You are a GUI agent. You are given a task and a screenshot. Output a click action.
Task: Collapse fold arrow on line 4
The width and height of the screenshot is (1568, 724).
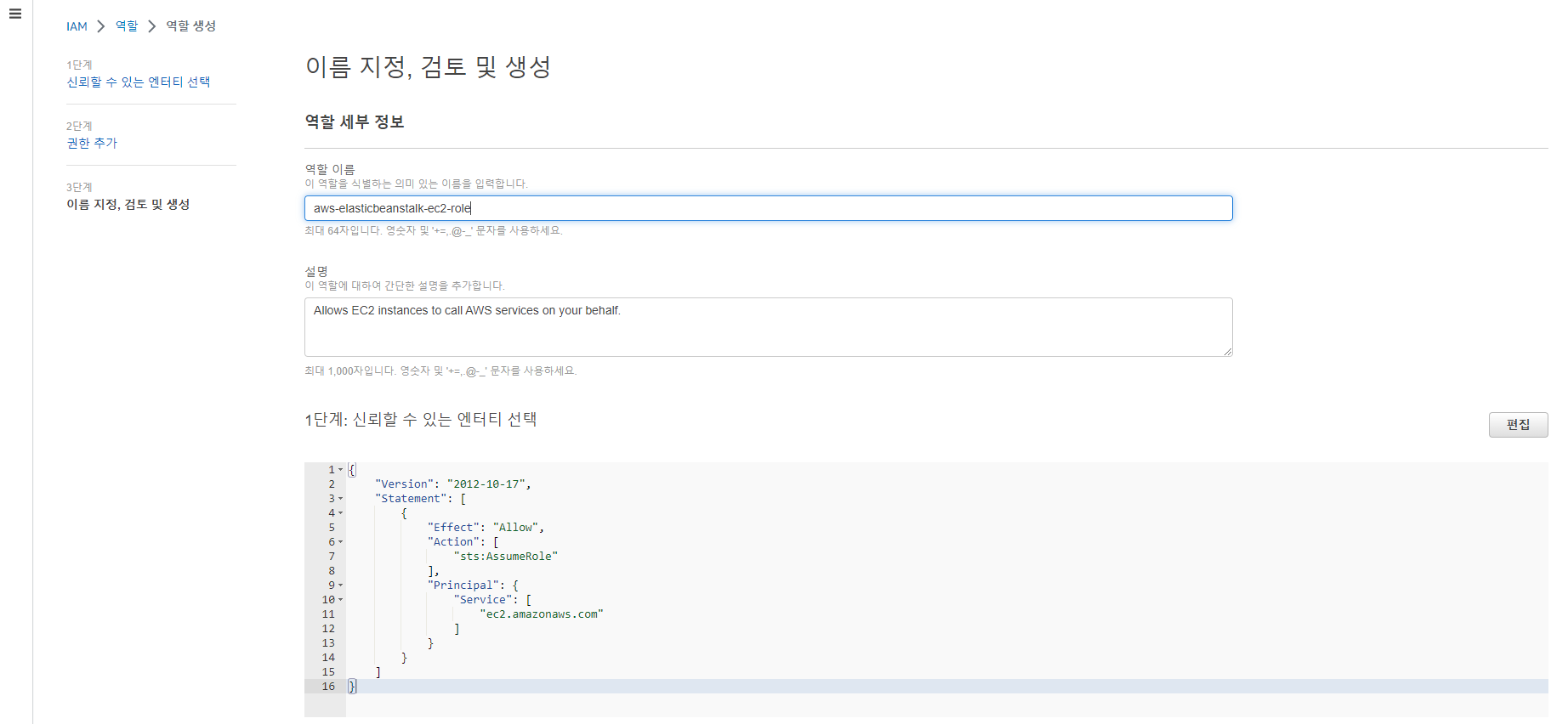[341, 513]
